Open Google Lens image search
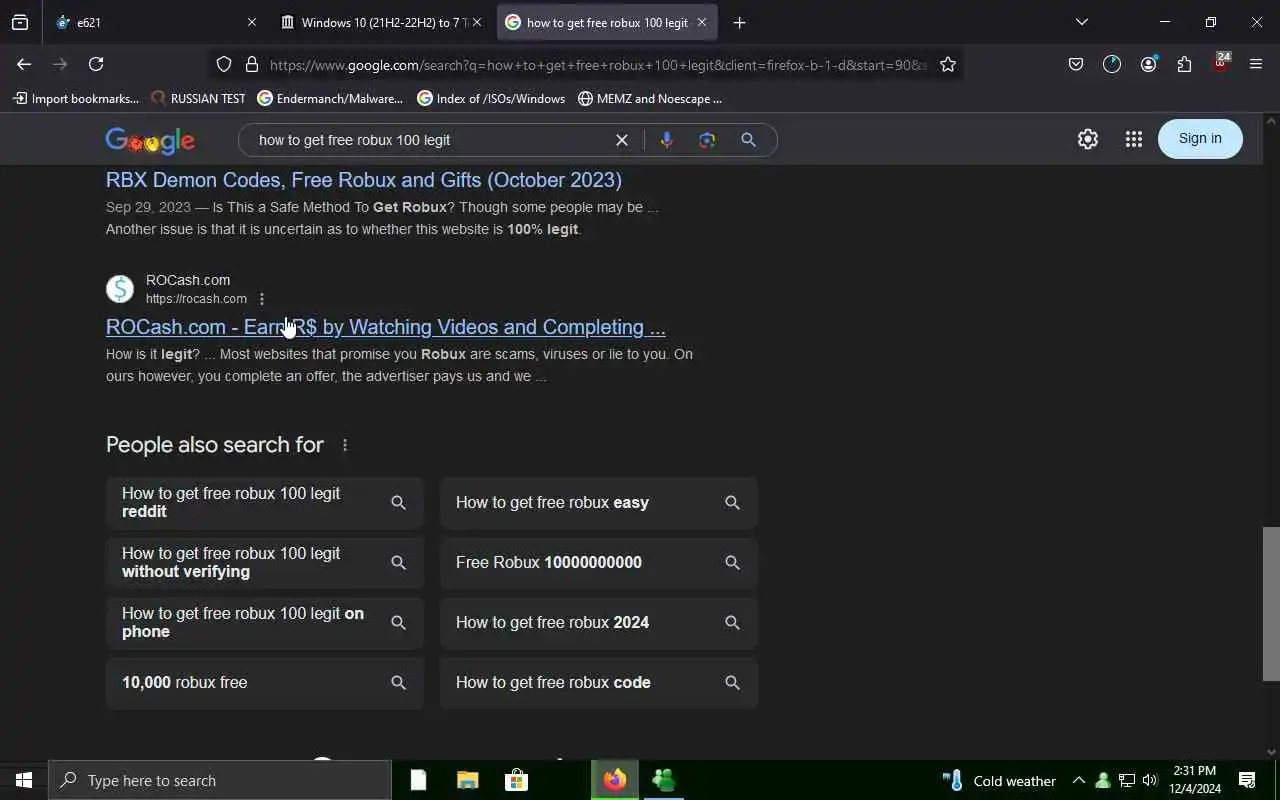The height and width of the screenshot is (800, 1280). (707, 140)
